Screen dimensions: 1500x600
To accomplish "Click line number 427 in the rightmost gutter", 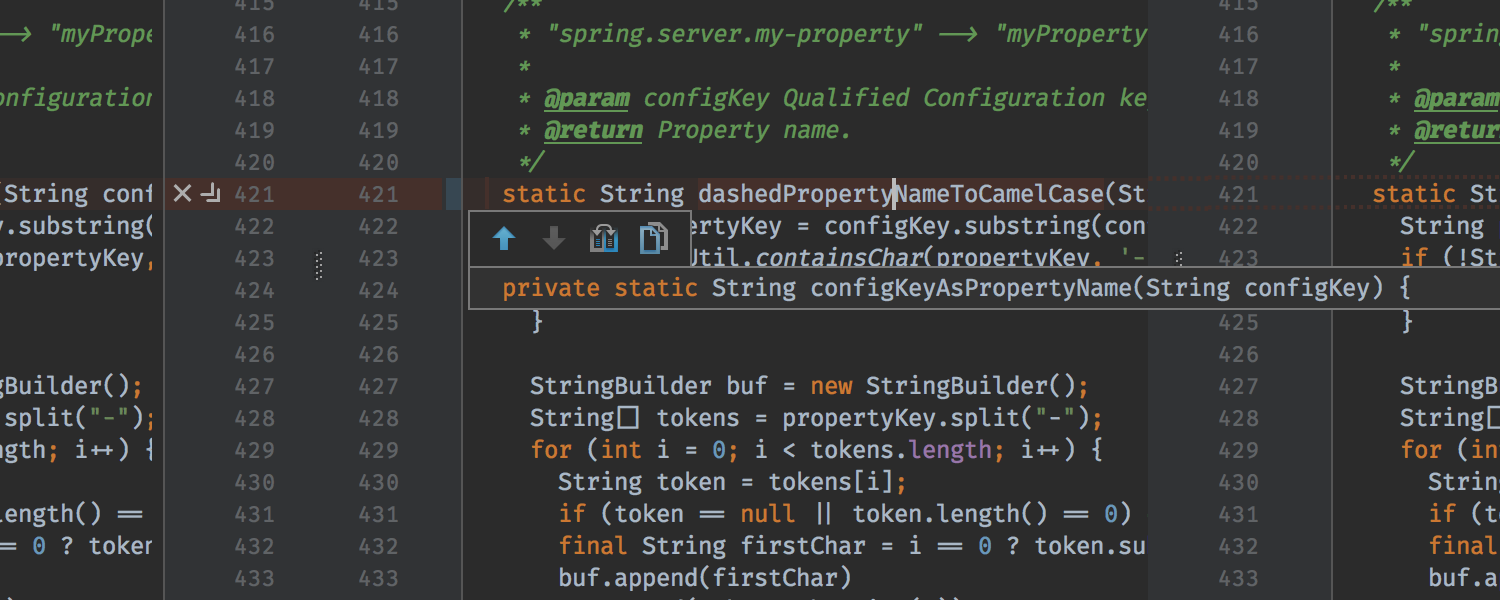I will [1238, 386].
